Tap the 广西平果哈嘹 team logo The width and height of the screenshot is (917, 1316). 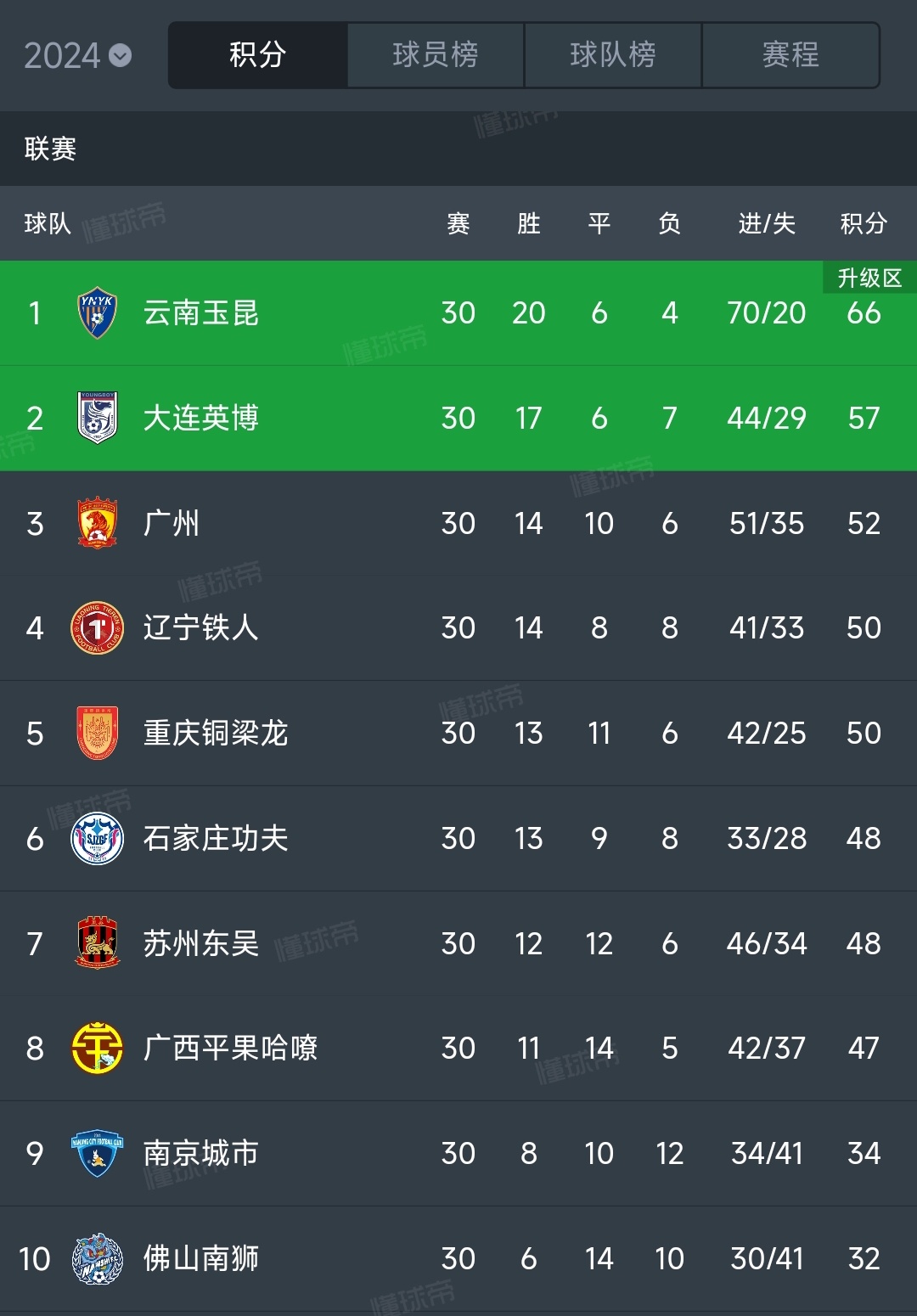[x=98, y=1049]
